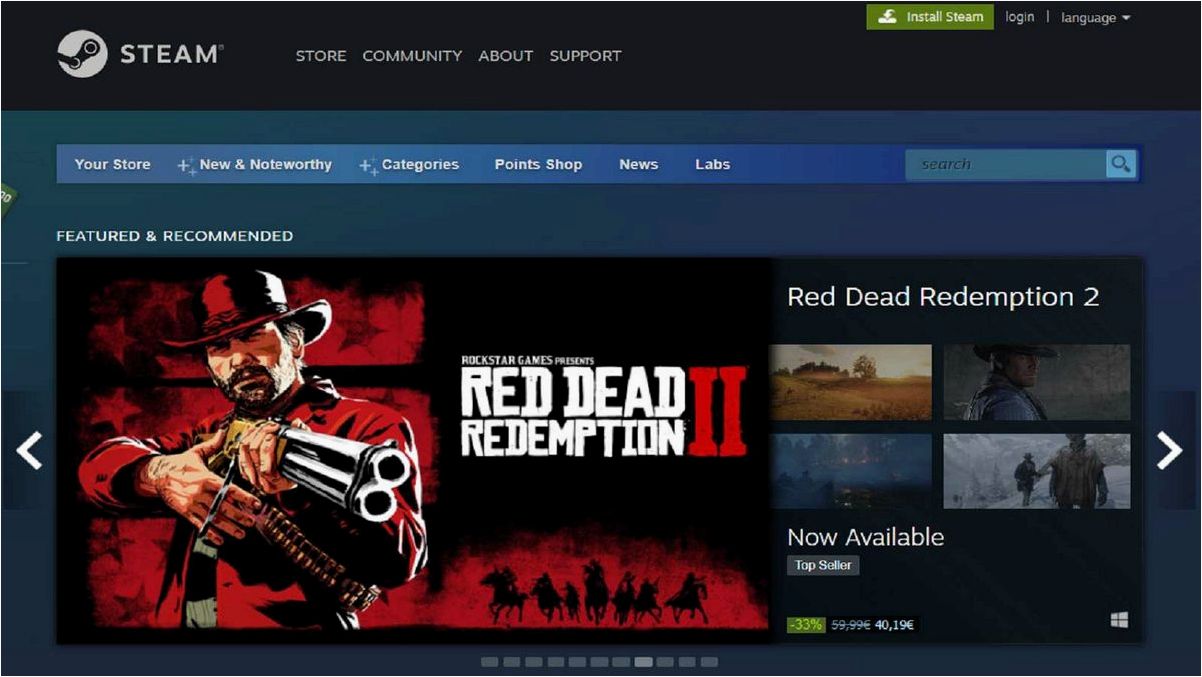The width and height of the screenshot is (1202, 677).
Task: Go to next featured game arrow
Action: [1170, 451]
